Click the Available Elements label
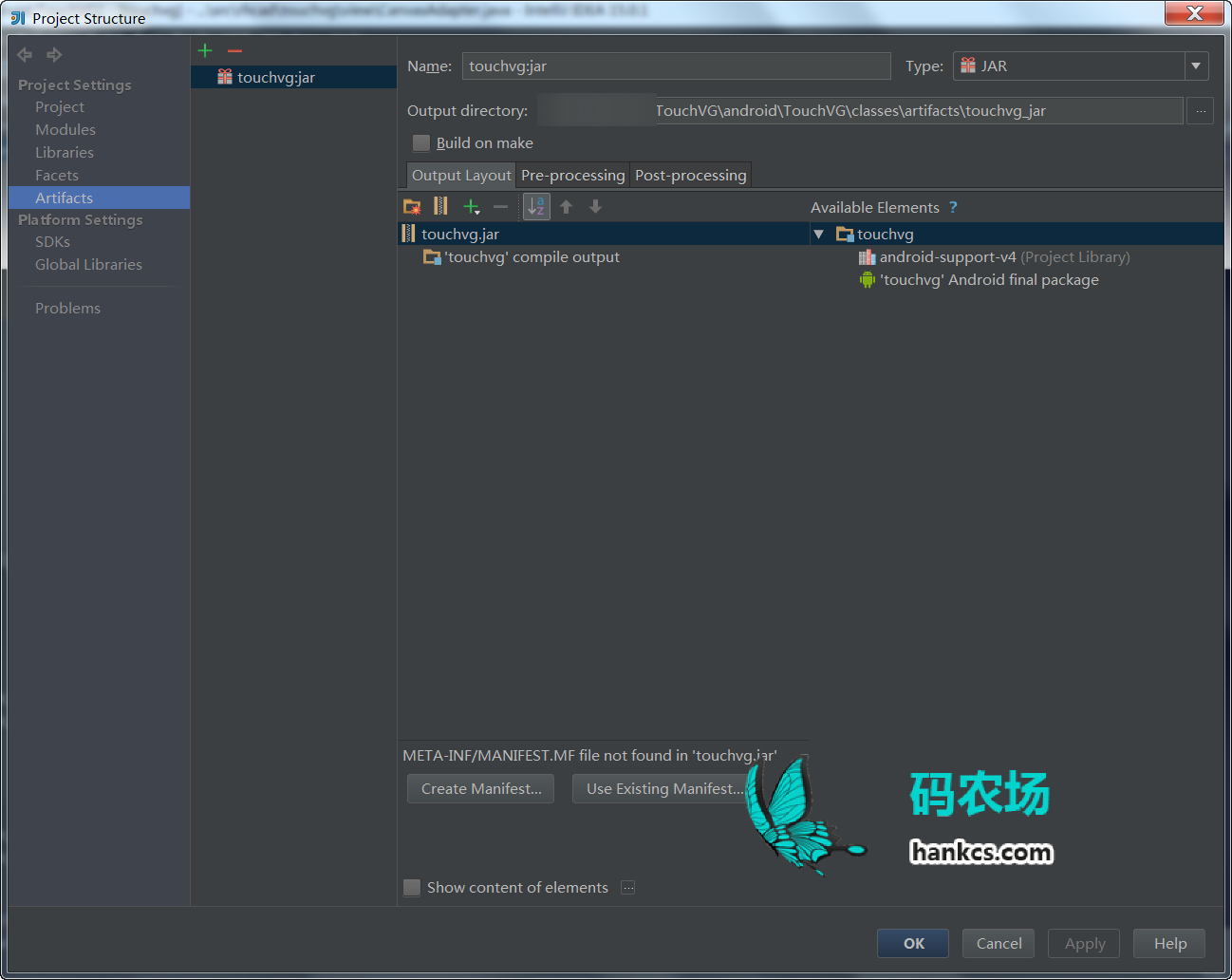 point(875,208)
